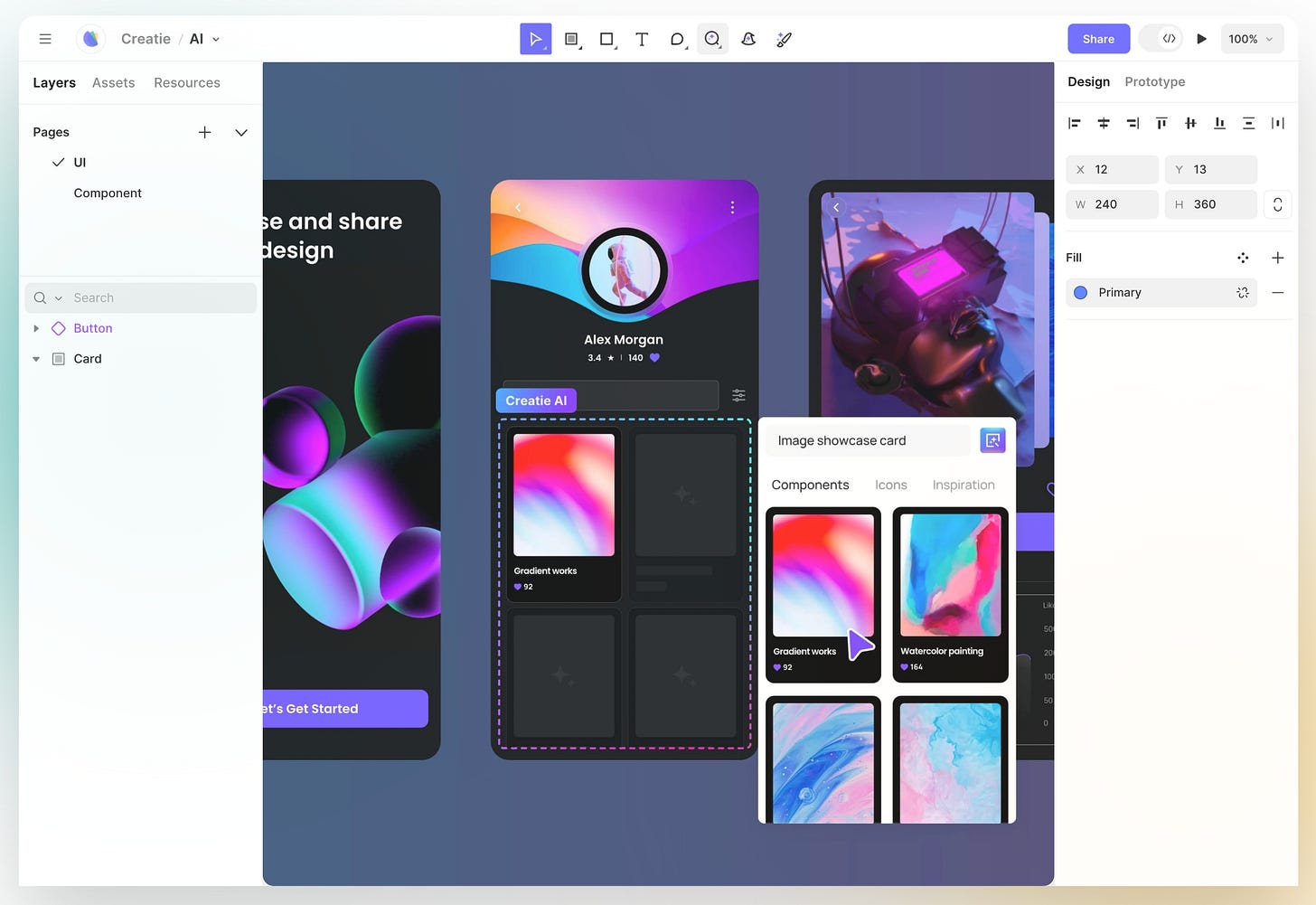
Task: Align selection to top
Action: (x=1161, y=123)
